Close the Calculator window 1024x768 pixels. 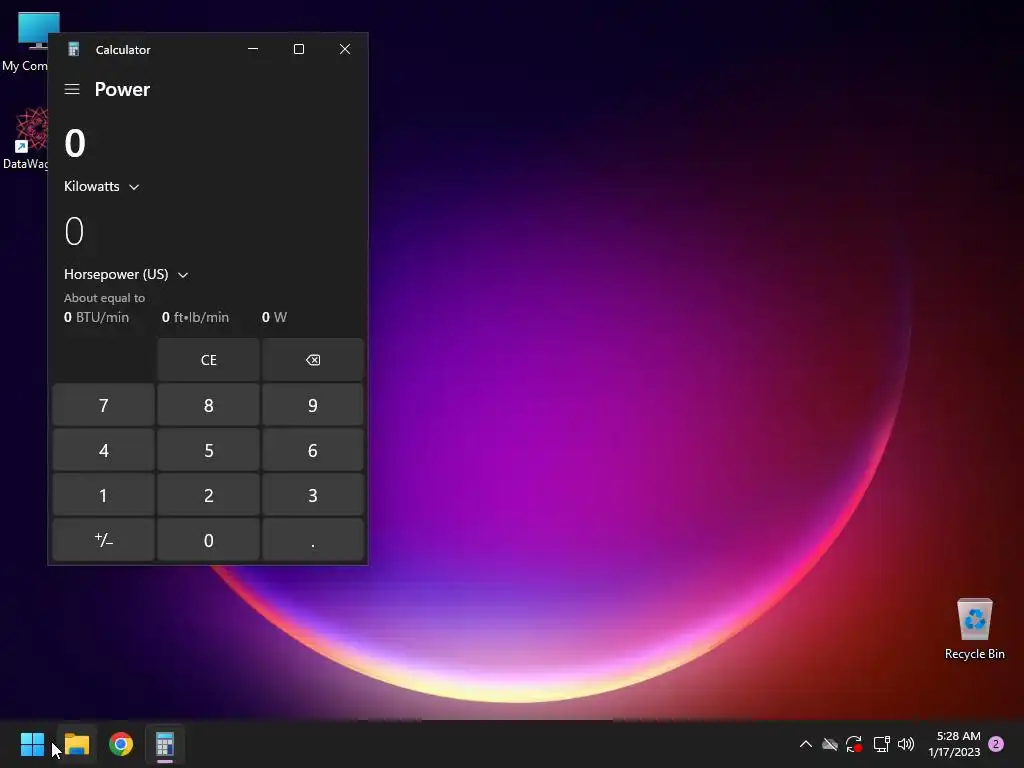tap(345, 50)
